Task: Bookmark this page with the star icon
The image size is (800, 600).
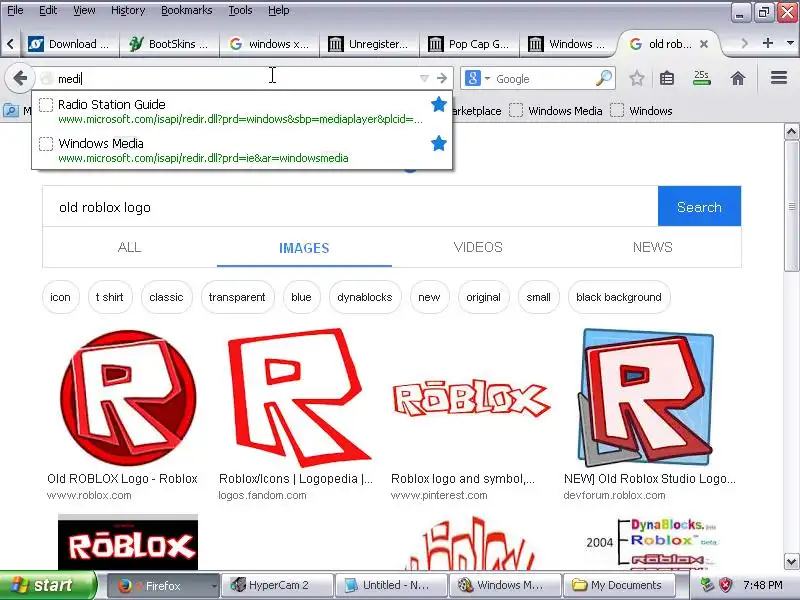Action: point(636,78)
